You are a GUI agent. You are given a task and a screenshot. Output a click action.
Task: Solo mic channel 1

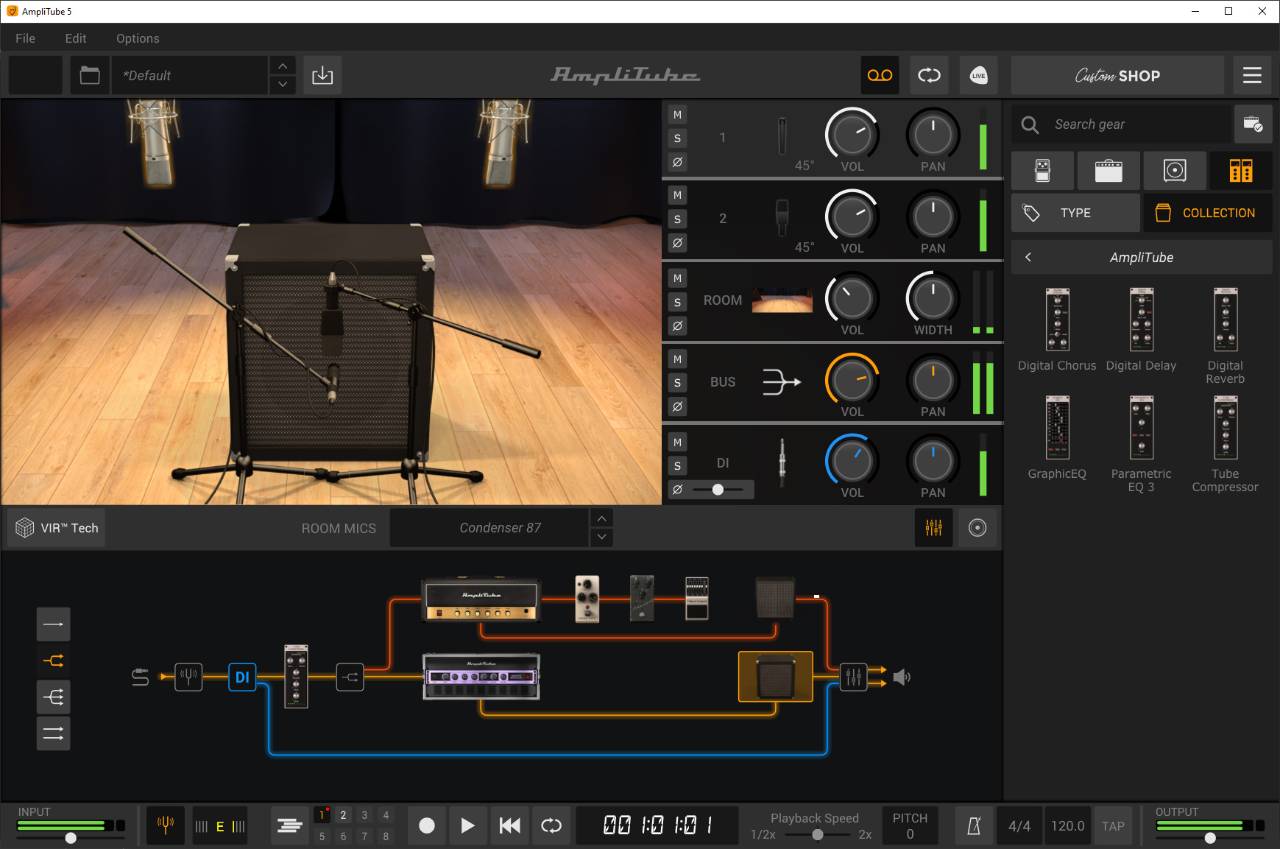pos(677,138)
